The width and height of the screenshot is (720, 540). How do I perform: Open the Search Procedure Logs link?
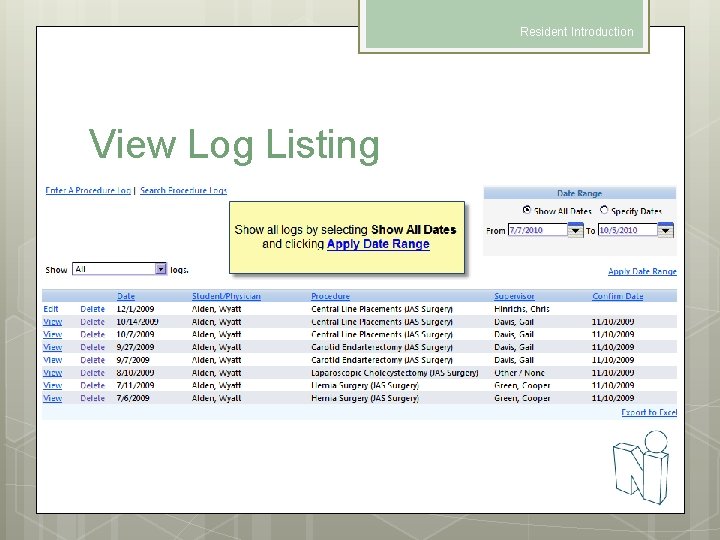[x=183, y=190]
